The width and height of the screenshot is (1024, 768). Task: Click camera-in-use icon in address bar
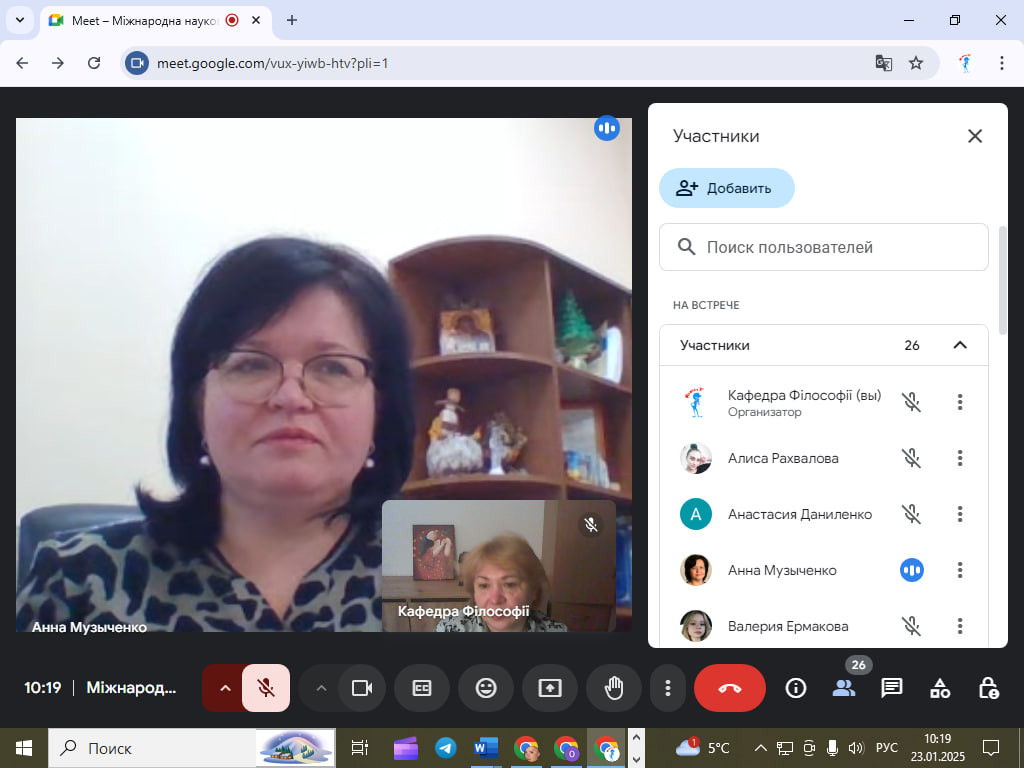pos(136,63)
